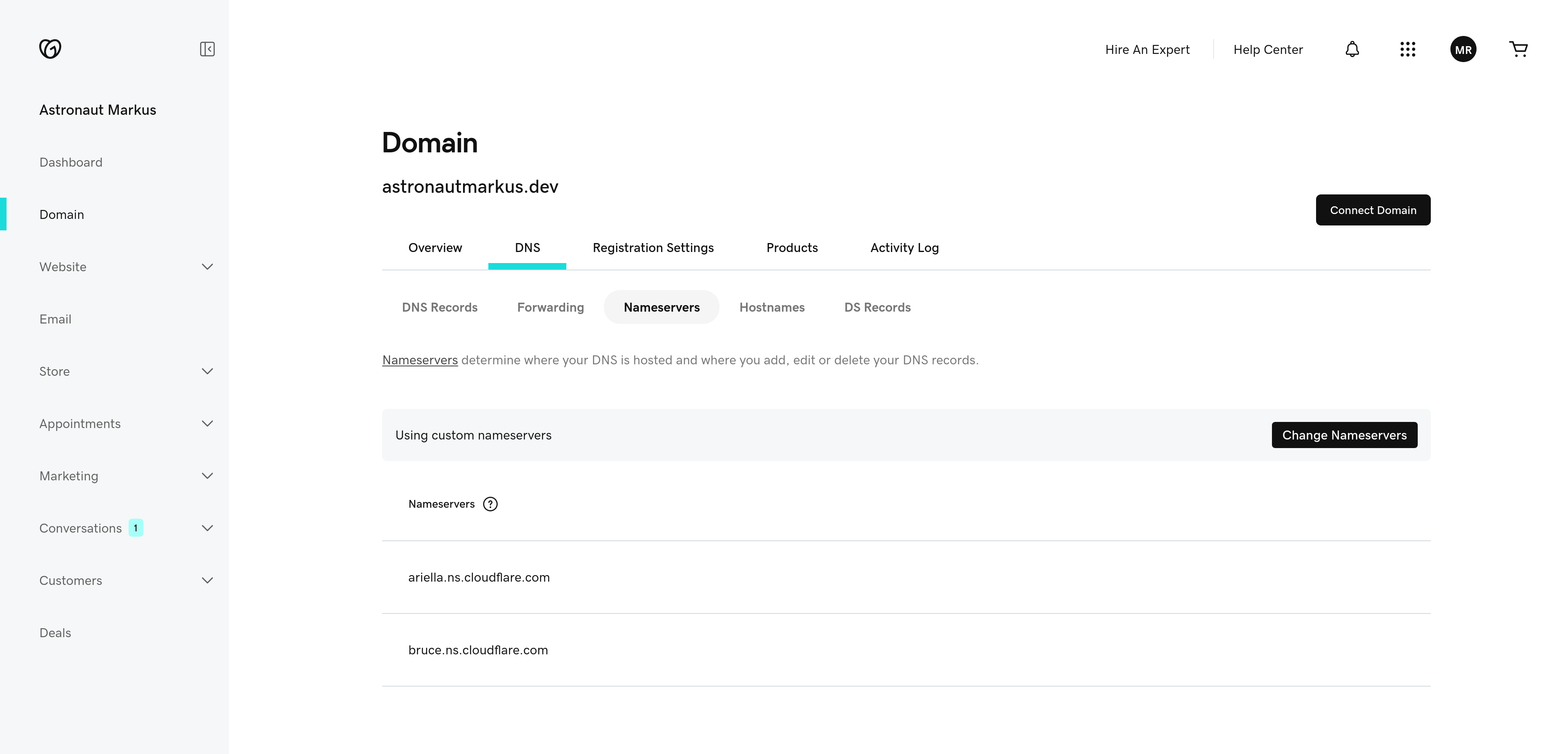Image resolution: width=1568 pixels, height=754 pixels.
Task: Open the apps grid menu
Action: (x=1408, y=49)
